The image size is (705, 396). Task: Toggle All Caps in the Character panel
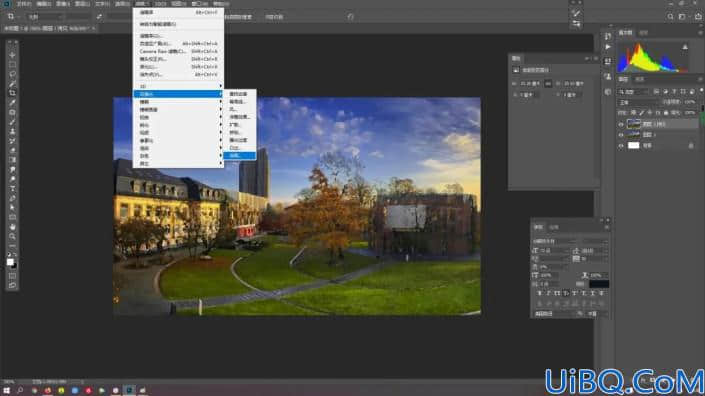pyautogui.click(x=558, y=293)
